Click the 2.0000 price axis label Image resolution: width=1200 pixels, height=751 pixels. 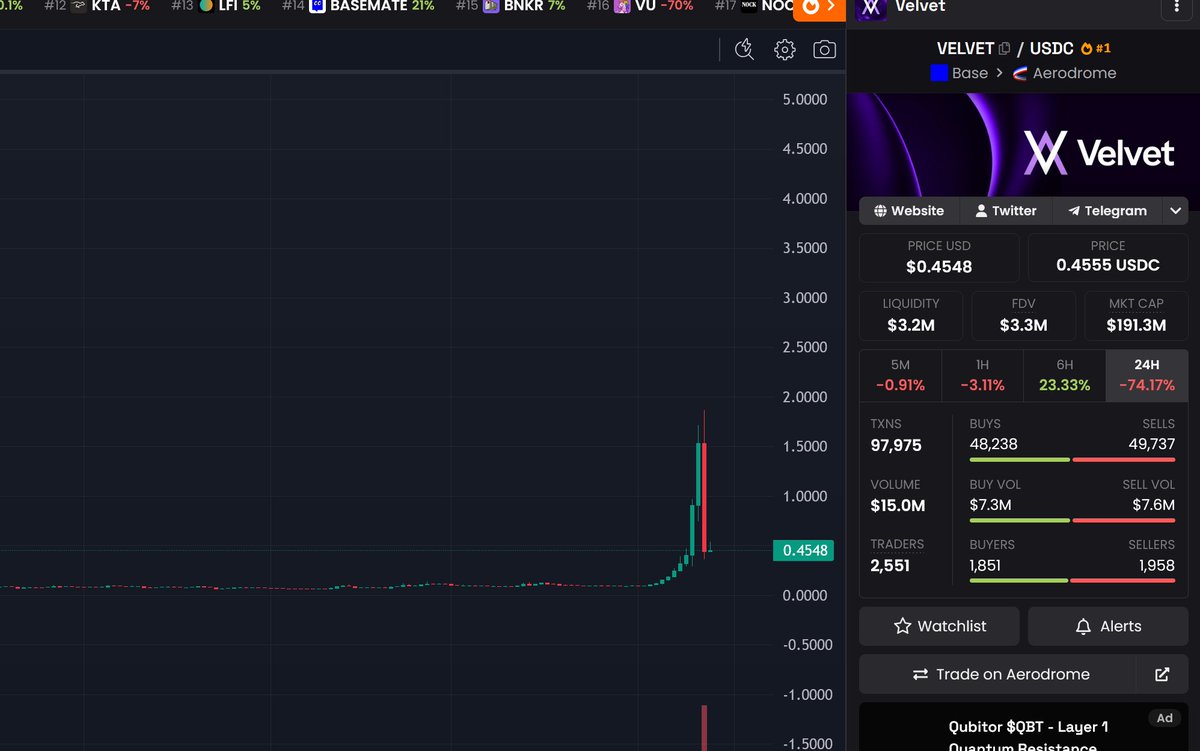(x=805, y=397)
